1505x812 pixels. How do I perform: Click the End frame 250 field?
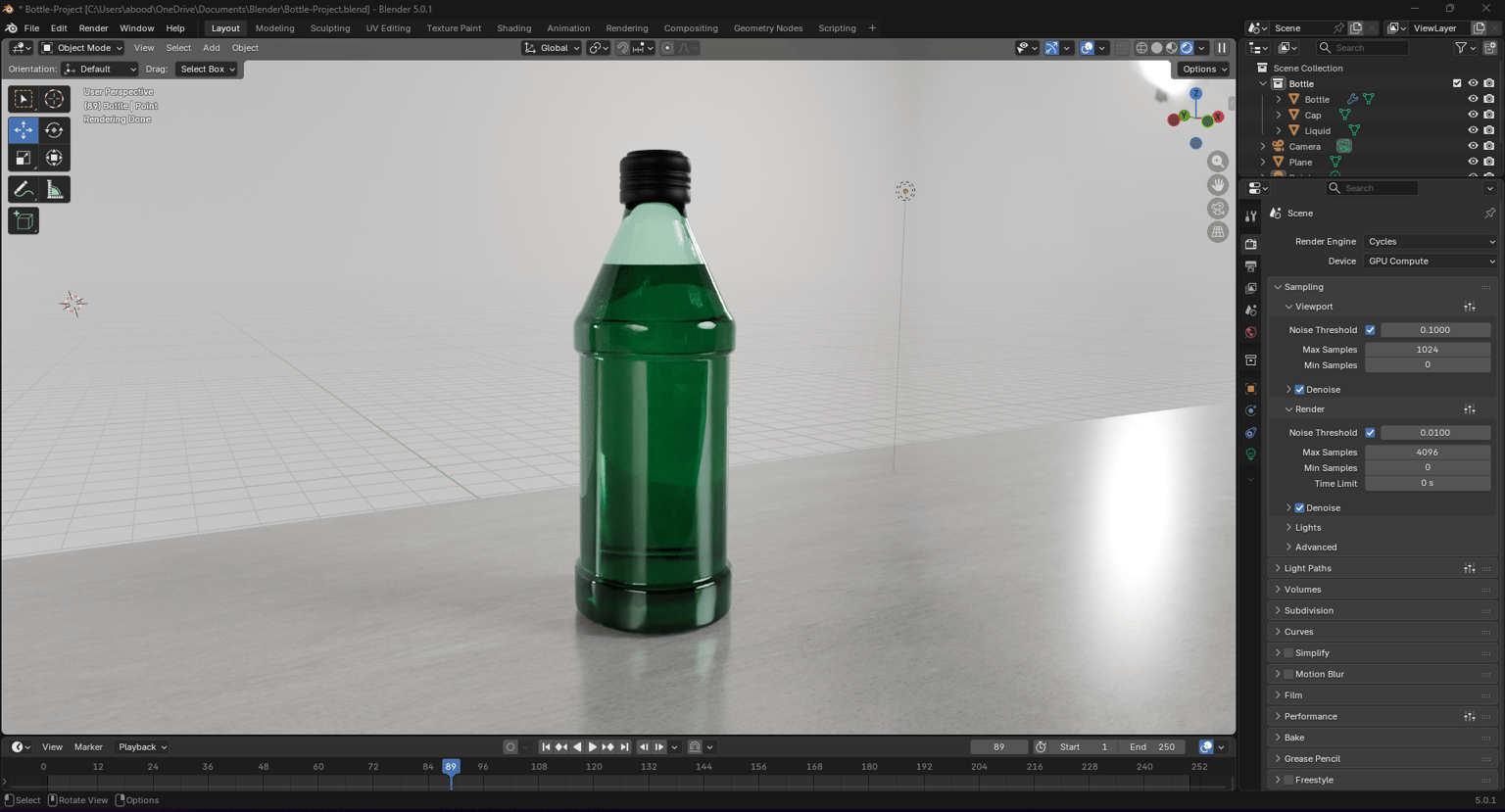pos(1152,747)
